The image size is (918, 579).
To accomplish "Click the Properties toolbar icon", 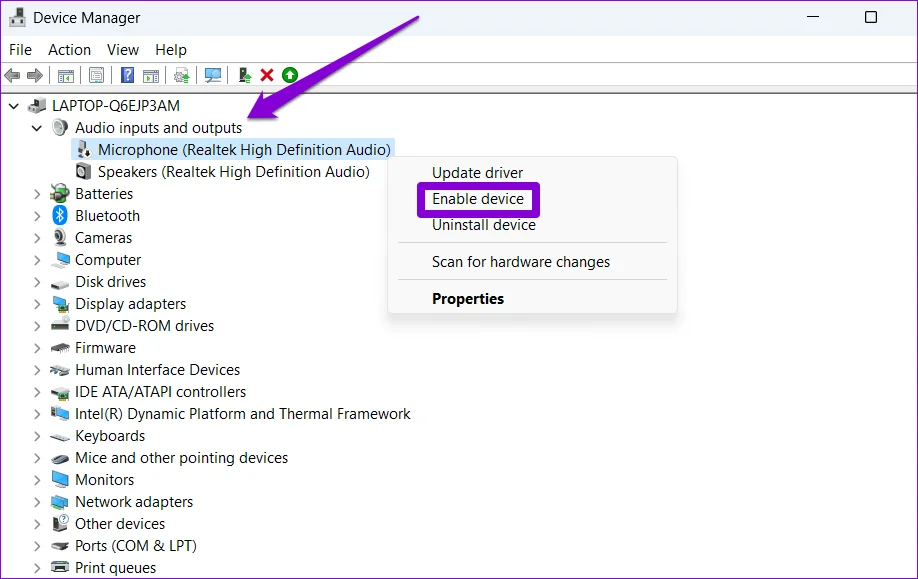I will (96, 75).
